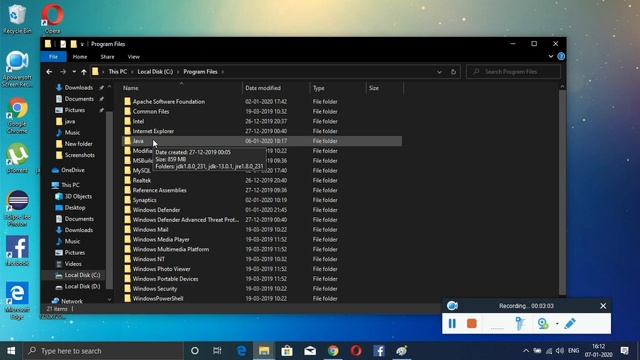Open Microsoft Edge desktop shortcut
Viewport: 640px width, 360px height.
17,300
